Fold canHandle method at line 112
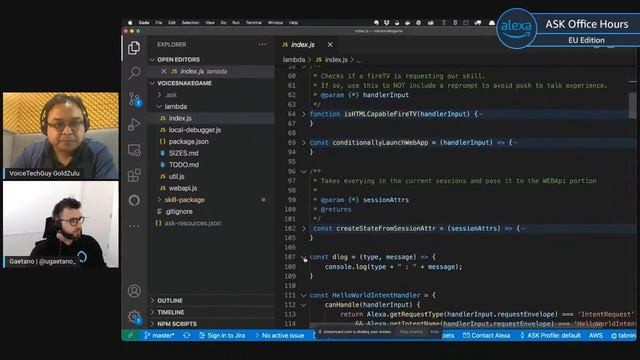This screenshot has width=640, height=360. pyautogui.click(x=304, y=305)
